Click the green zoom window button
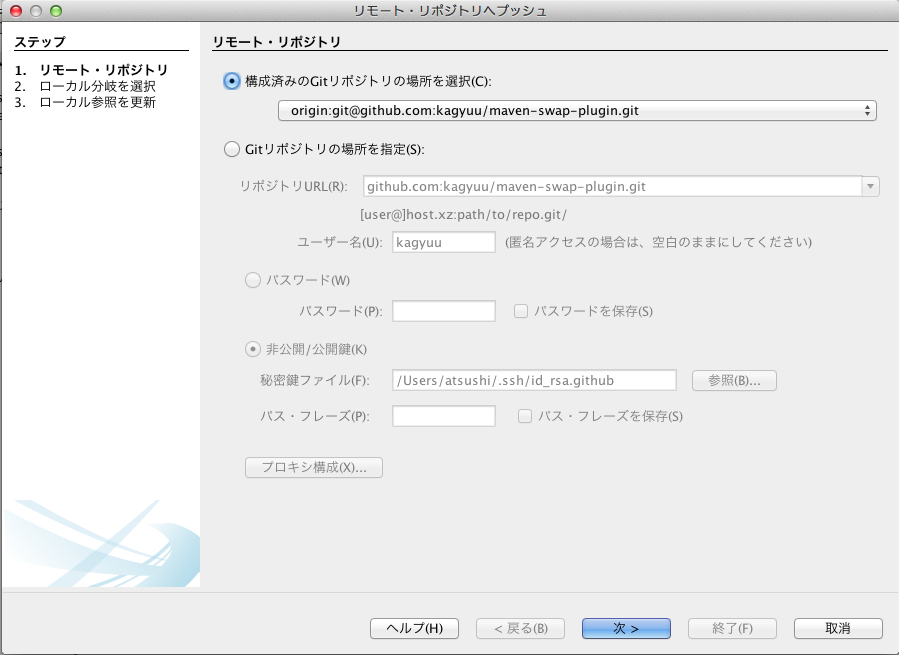 click(x=55, y=11)
